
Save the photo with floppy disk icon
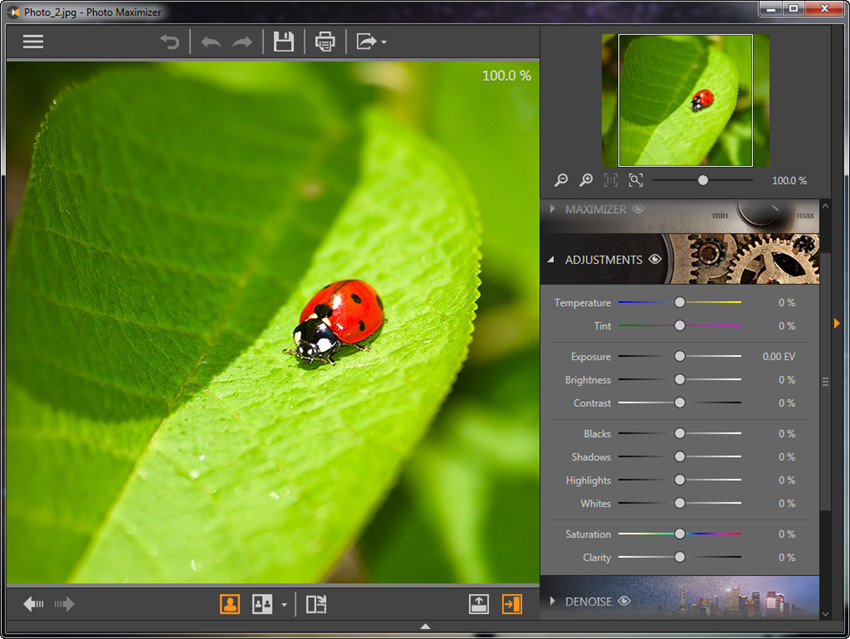(284, 42)
